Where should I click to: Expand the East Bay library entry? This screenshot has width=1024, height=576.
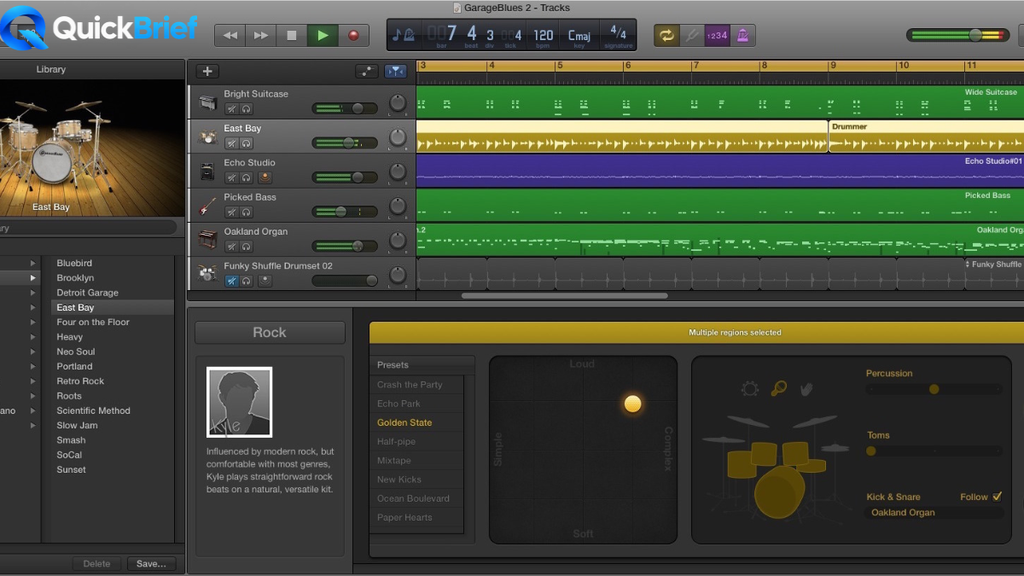(x=33, y=308)
